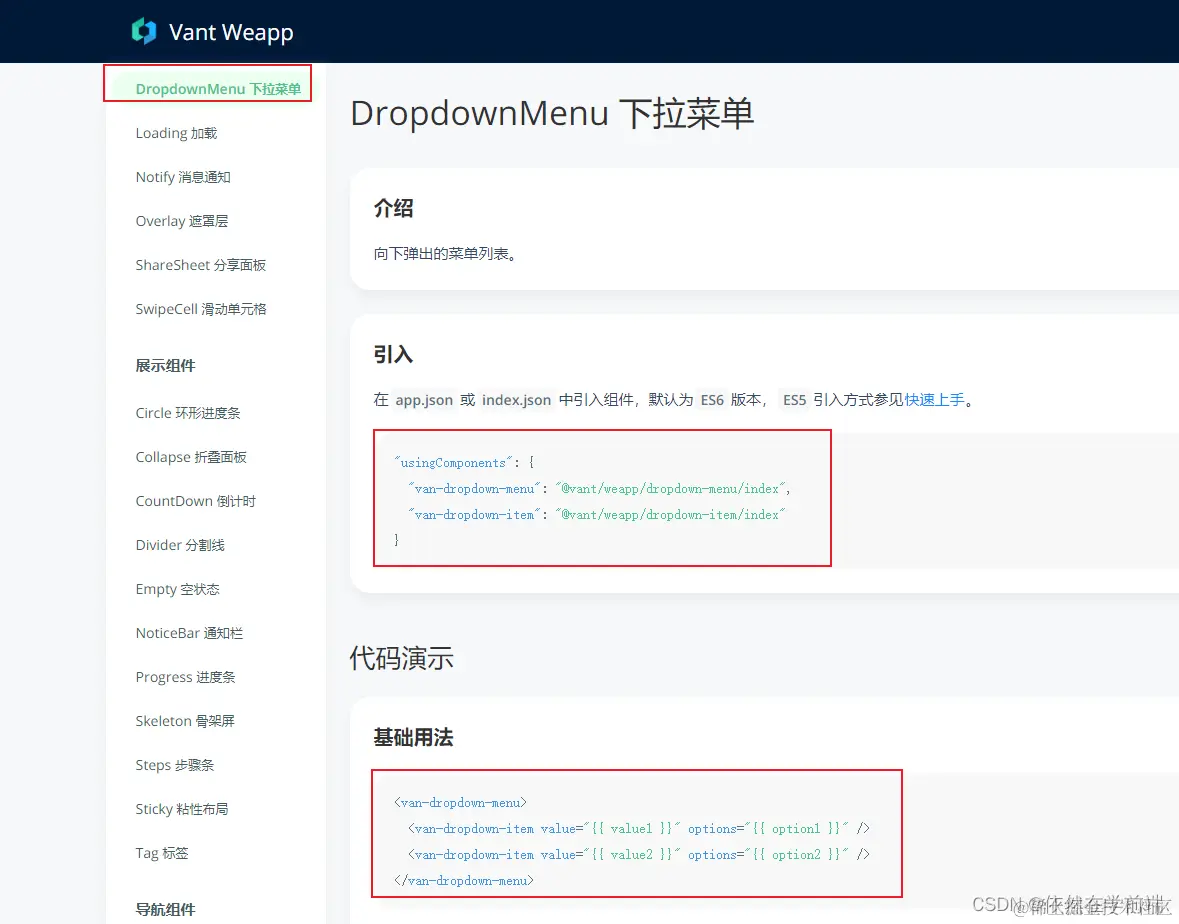Click the 展示组件 group heading
The height and width of the screenshot is (924, 1179).
tap(165, 365)
